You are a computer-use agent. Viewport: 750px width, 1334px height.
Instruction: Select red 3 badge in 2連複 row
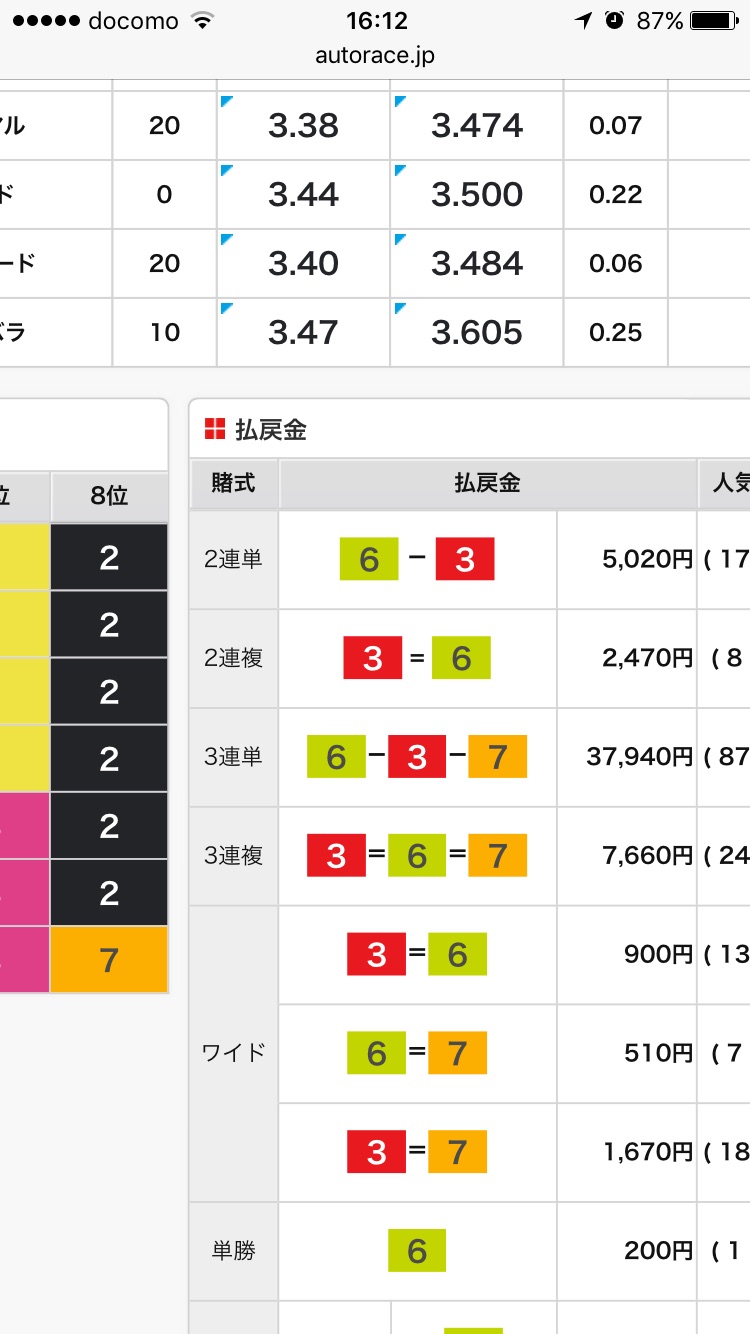[x=373, y=658]
